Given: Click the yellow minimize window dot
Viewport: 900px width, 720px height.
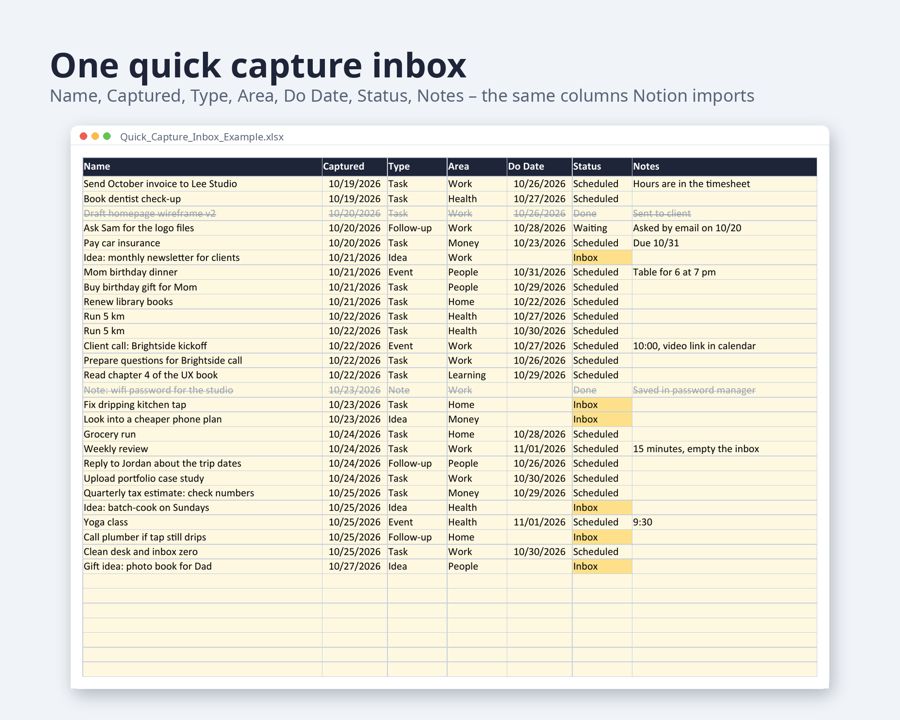Looking at the screenshot, I should 95,136.
